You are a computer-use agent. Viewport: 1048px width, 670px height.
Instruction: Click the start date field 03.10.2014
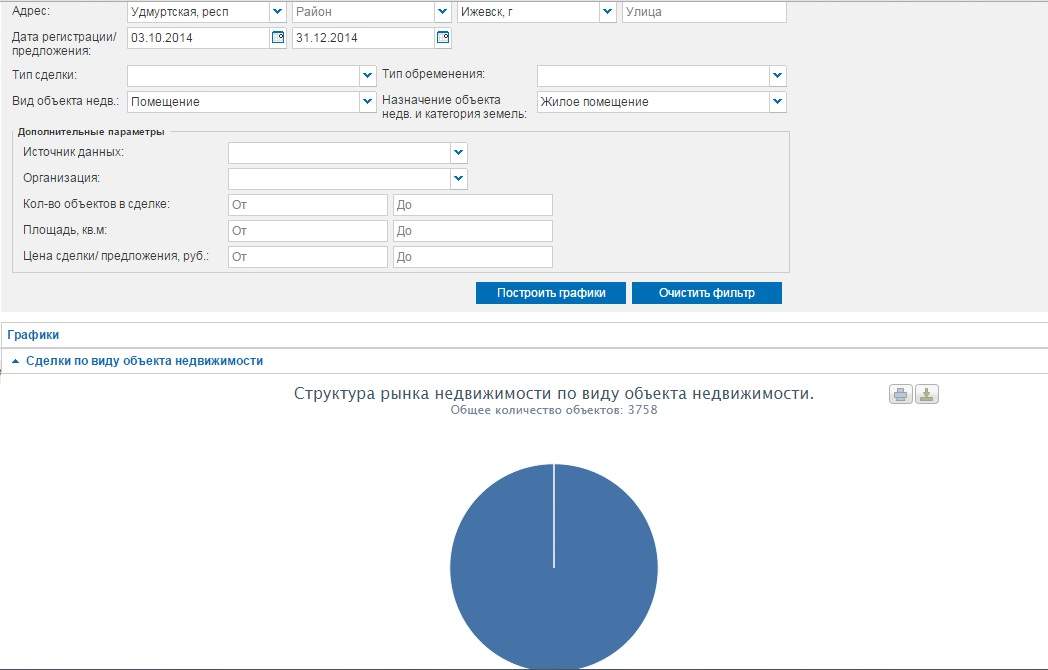199,37
